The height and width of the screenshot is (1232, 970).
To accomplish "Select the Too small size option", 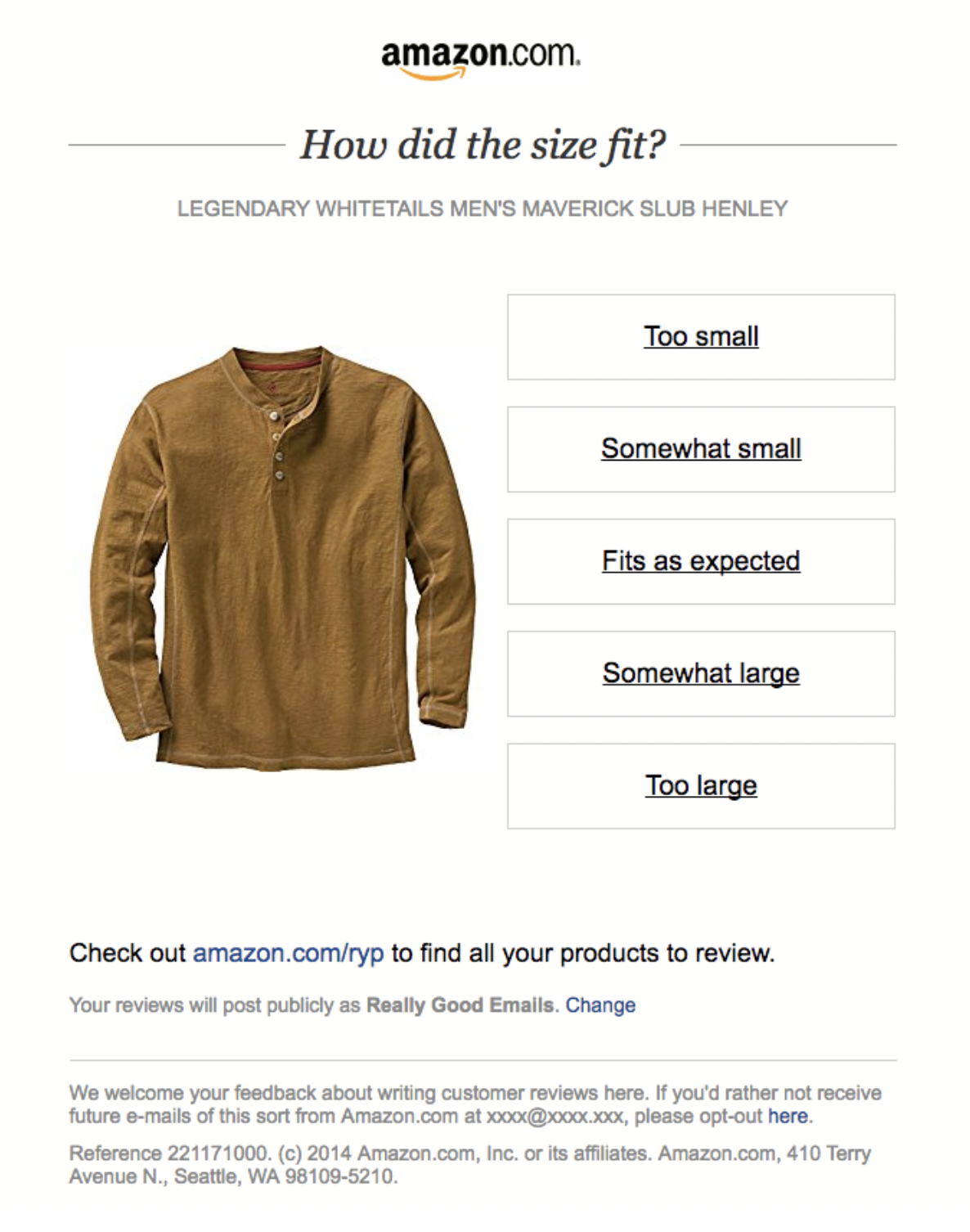I will (x=701, y=337).
